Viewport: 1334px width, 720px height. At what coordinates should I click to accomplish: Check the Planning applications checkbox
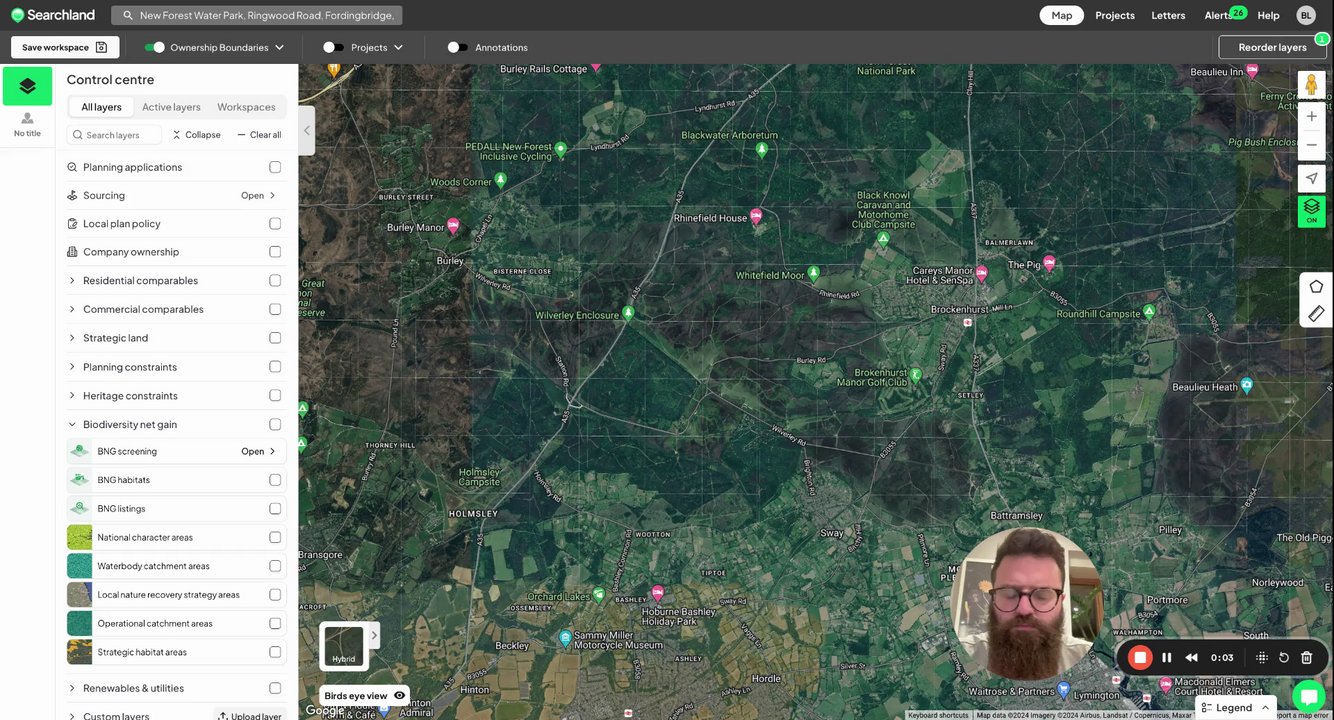tap(275, 167)
